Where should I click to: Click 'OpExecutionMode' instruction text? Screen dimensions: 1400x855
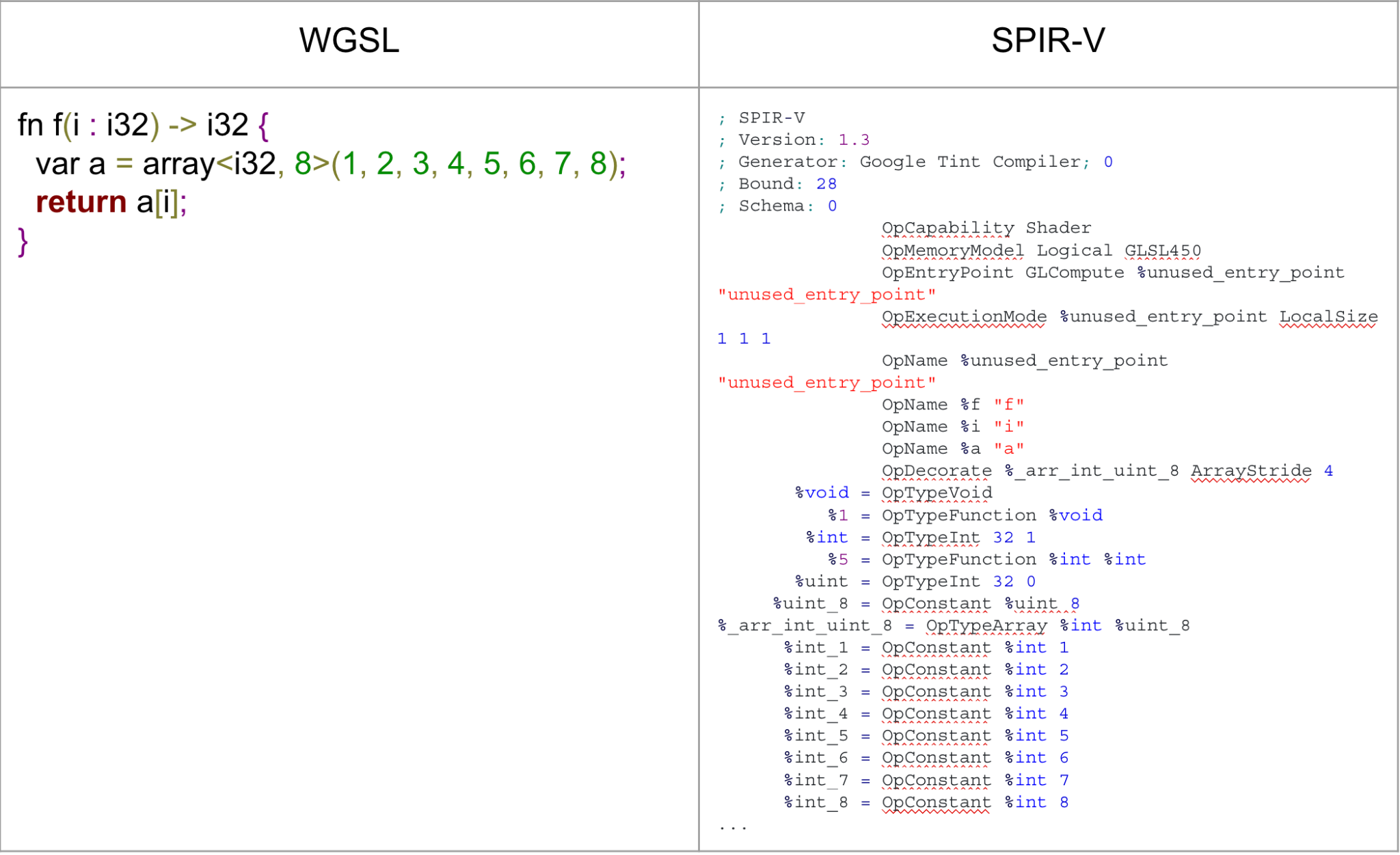coord(963,317)
